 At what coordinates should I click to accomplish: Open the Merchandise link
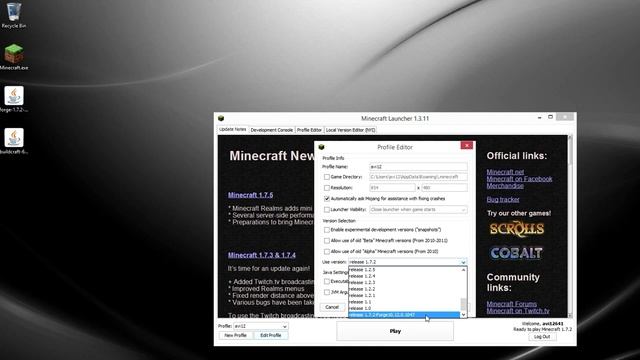[x=505, y=186]
